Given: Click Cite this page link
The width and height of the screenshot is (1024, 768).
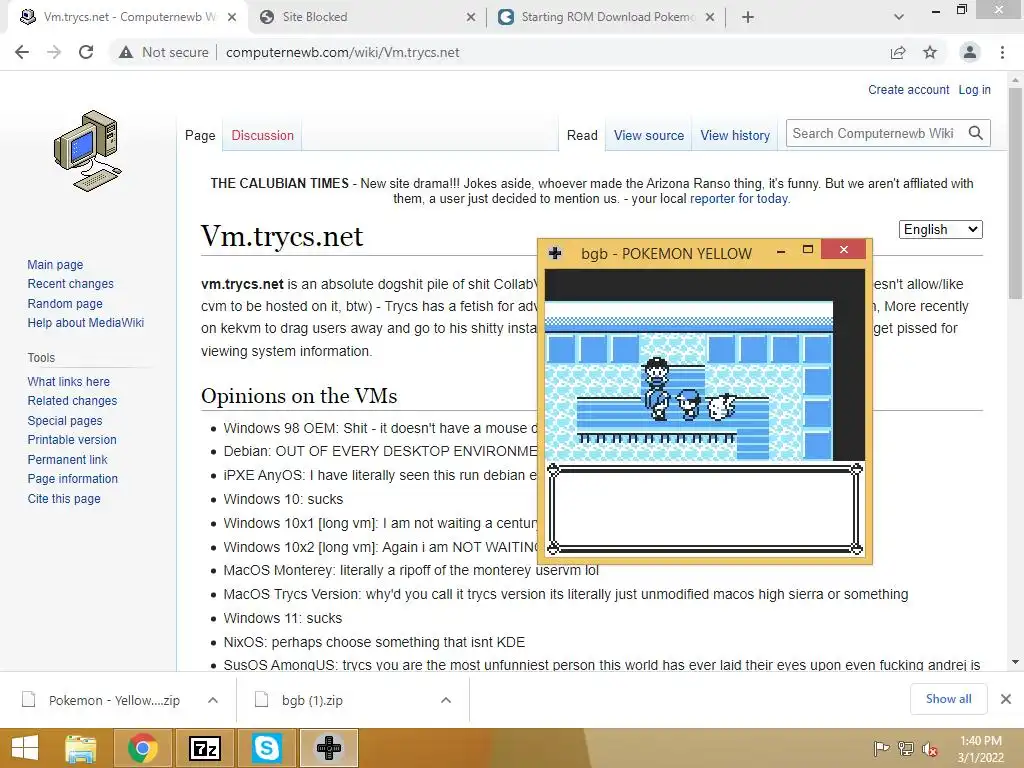Looking at the screenshot, I should pyautogui.click(x=64, y=498).
